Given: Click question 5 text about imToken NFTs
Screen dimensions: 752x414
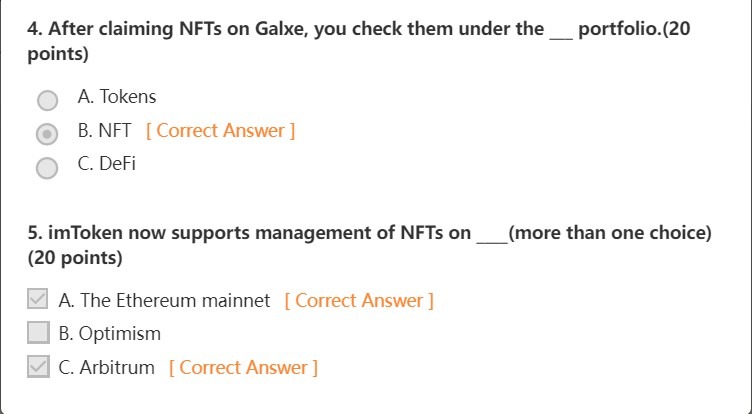Looking at the screenshot, I should (x=250, y=233).
